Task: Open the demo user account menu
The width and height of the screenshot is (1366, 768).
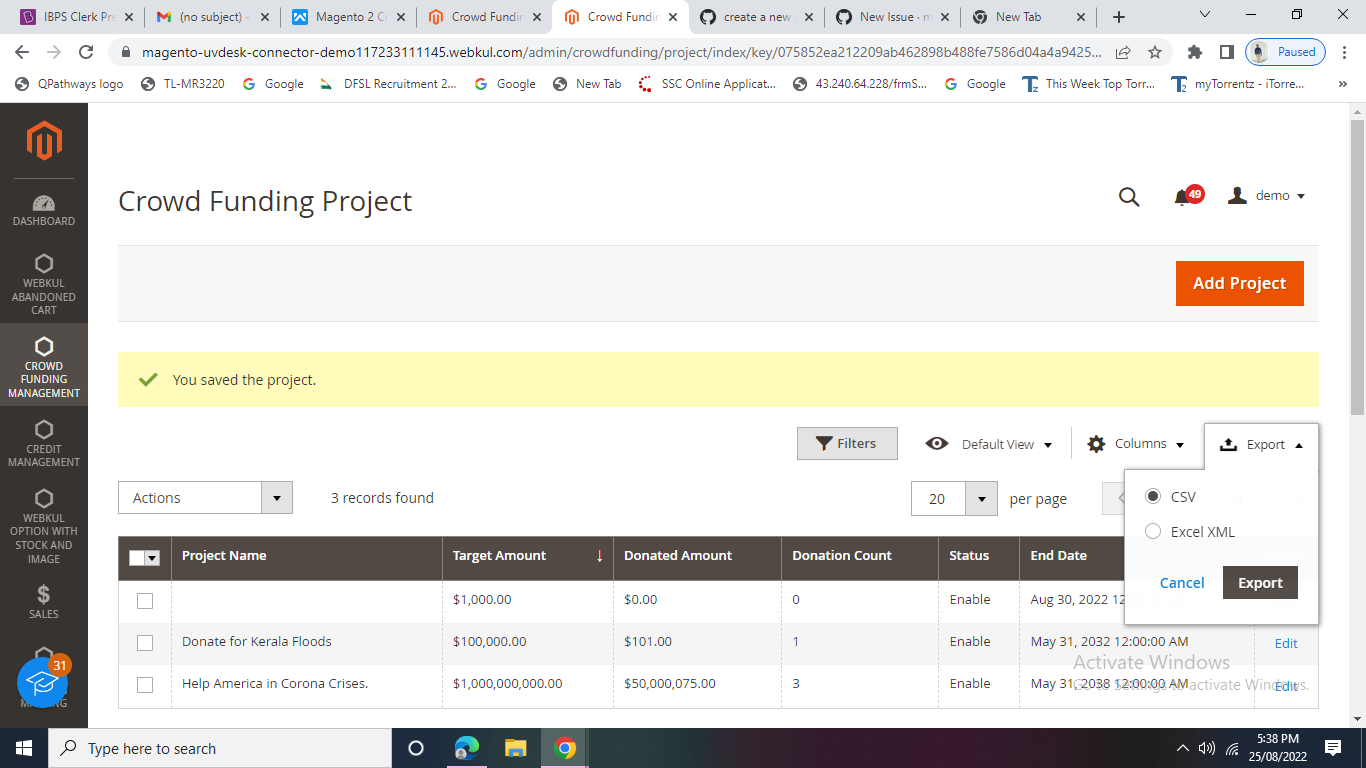Action: [x=1267, y=196]
